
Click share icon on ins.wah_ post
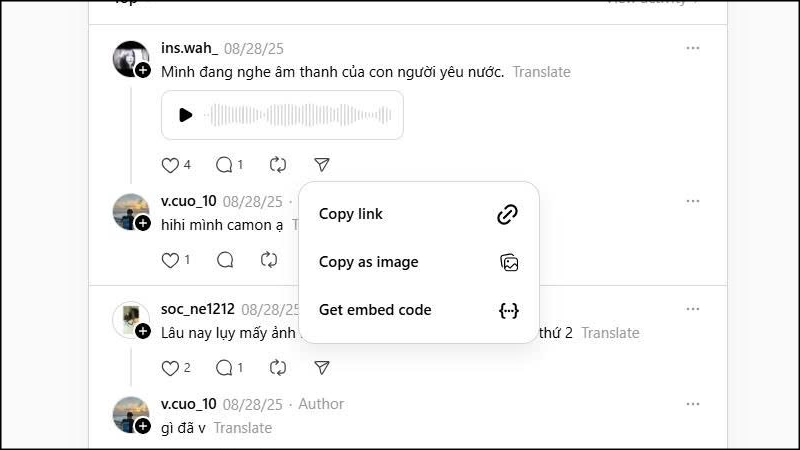coord(321,165)
